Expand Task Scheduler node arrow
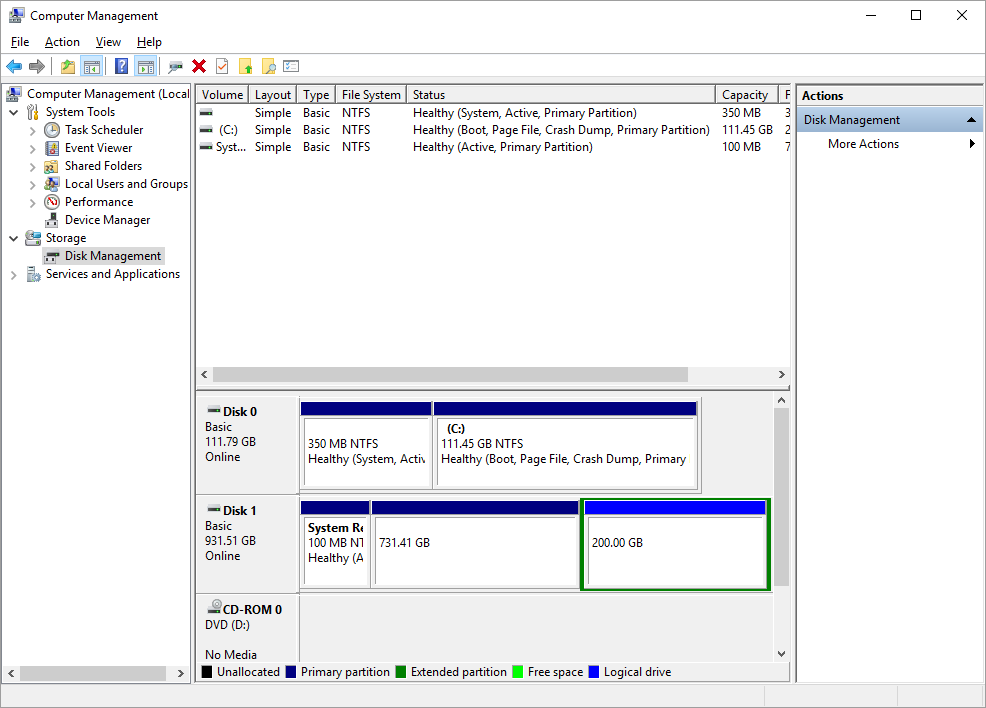 click(32, 131)
